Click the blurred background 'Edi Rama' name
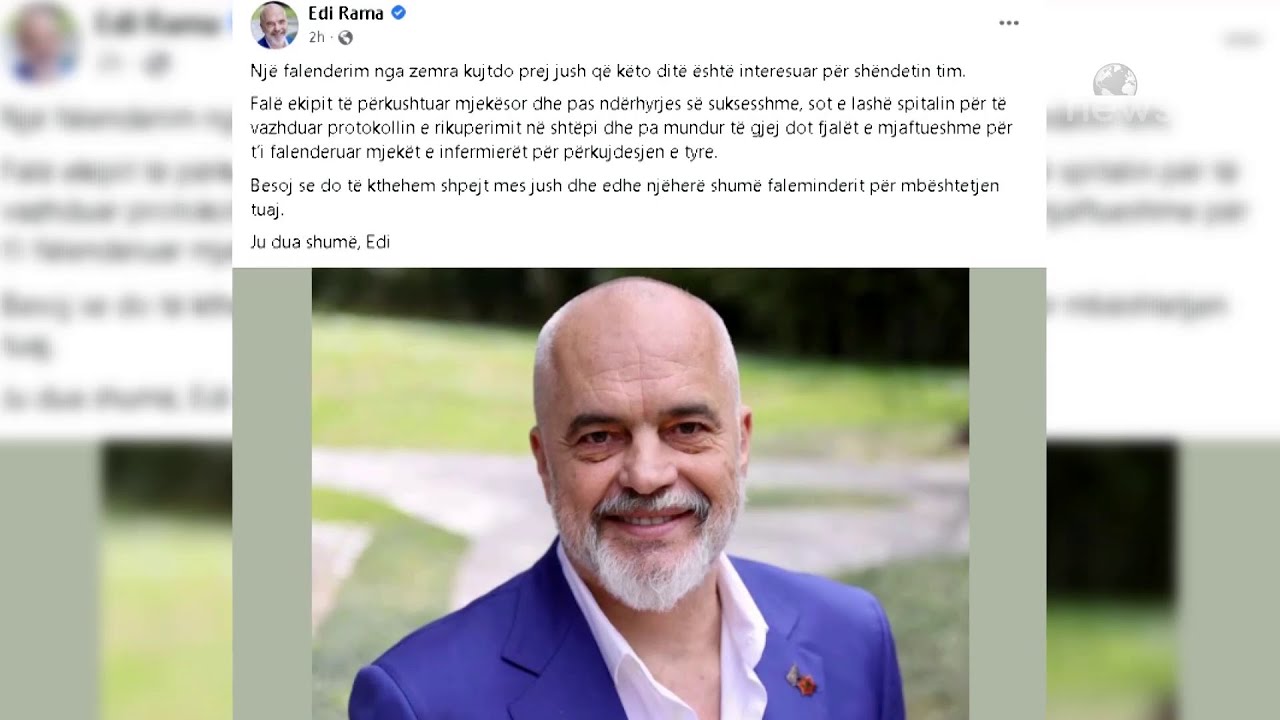 (x=160, y=25)
